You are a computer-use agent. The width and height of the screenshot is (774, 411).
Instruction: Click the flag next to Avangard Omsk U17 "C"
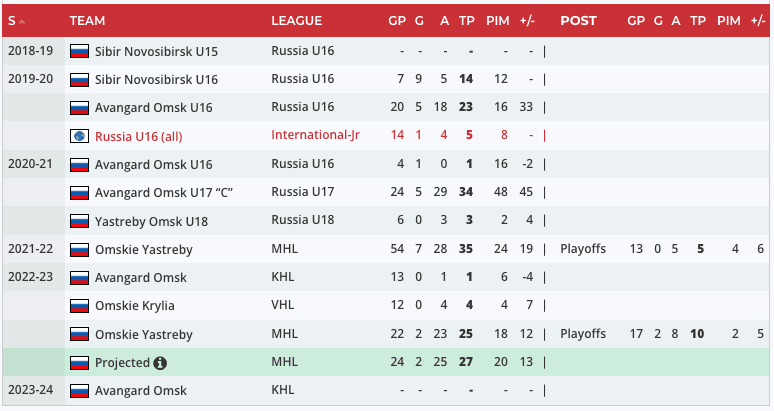(x=79, y=193)
